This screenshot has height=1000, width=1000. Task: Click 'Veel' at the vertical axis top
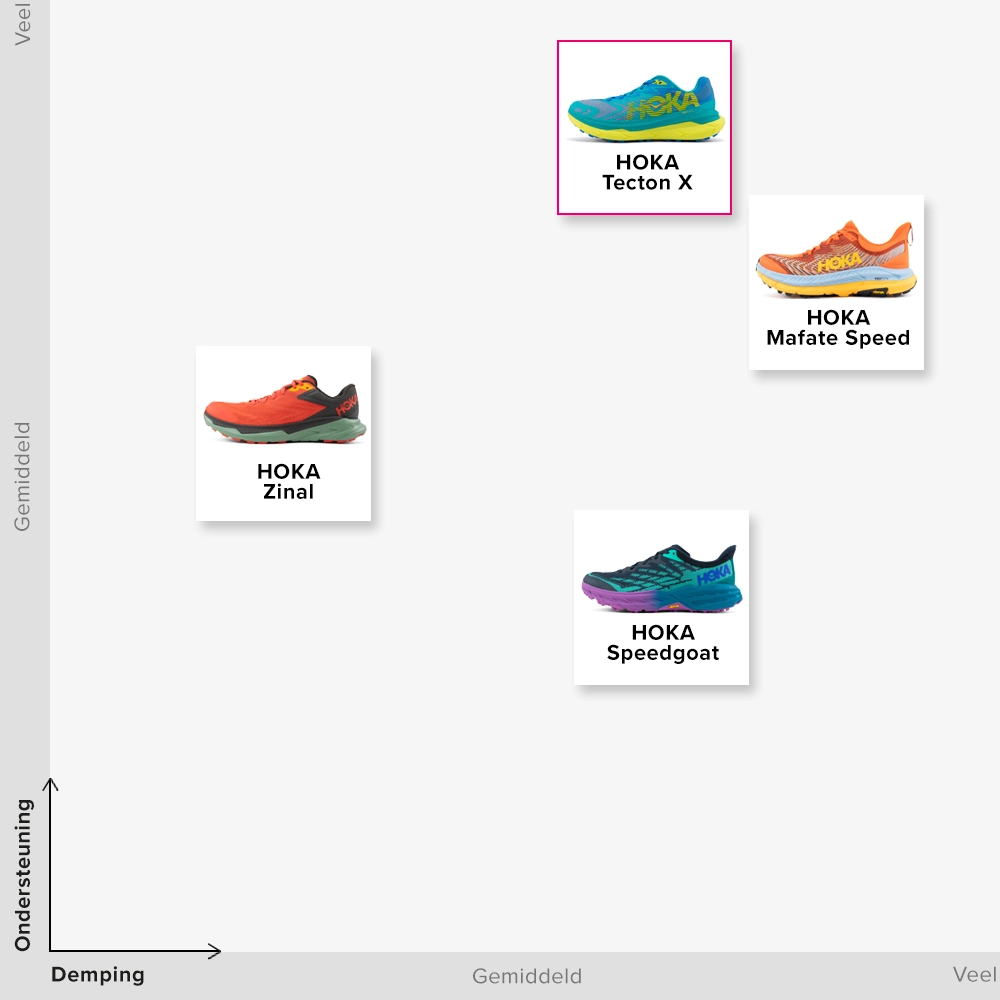(22, 22)
